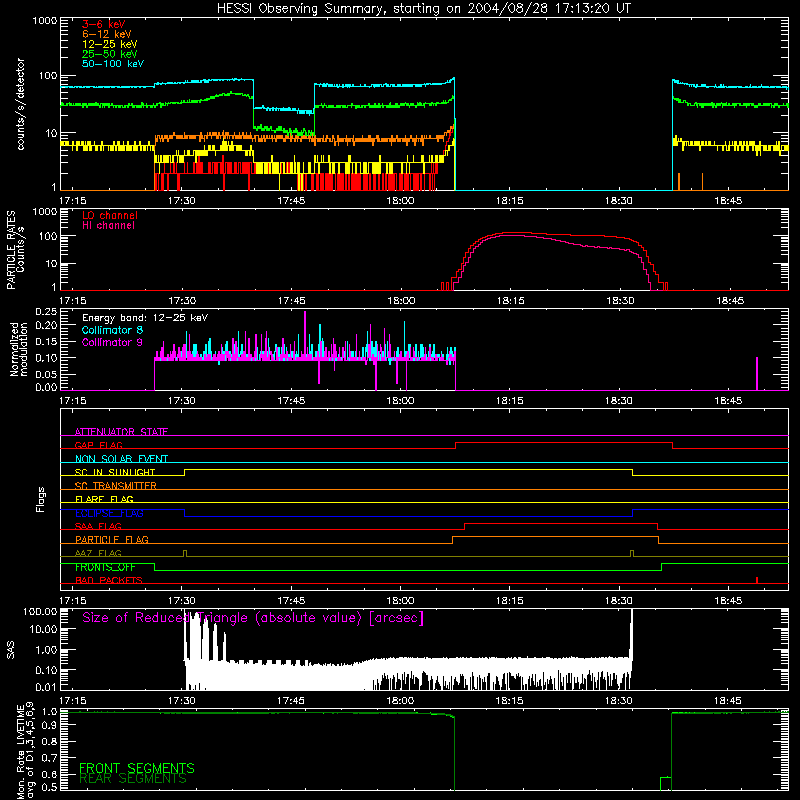Select the "Collimator 9" legend label

[x=112, y=342]
